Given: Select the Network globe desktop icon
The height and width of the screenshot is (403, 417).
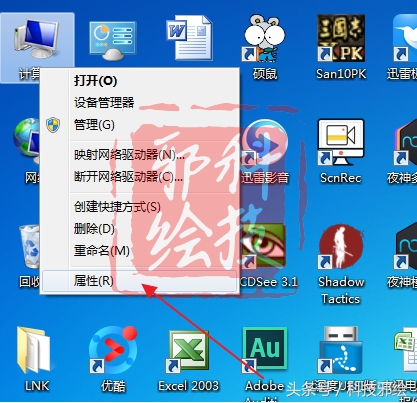Looking at the screenshot, I should pos(27,142).
